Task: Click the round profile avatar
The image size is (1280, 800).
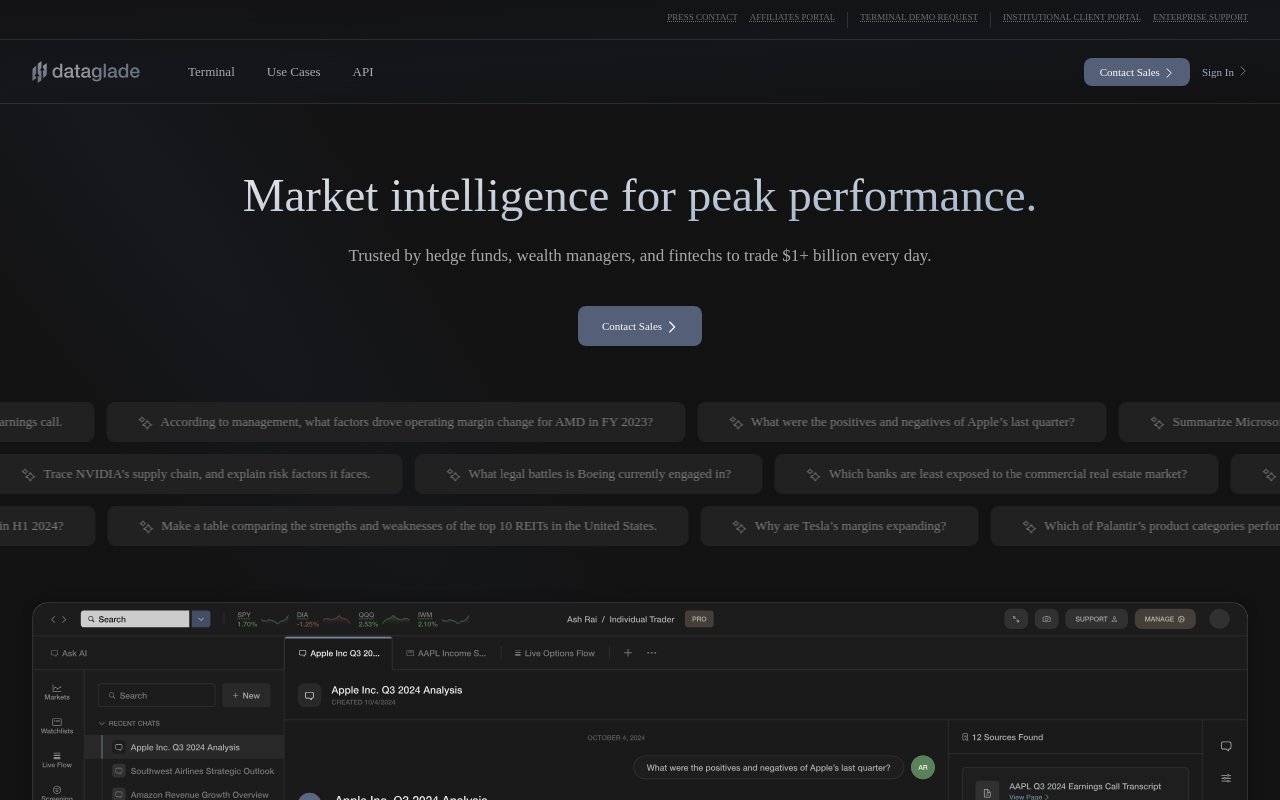Action: (x=1219, y=619)
